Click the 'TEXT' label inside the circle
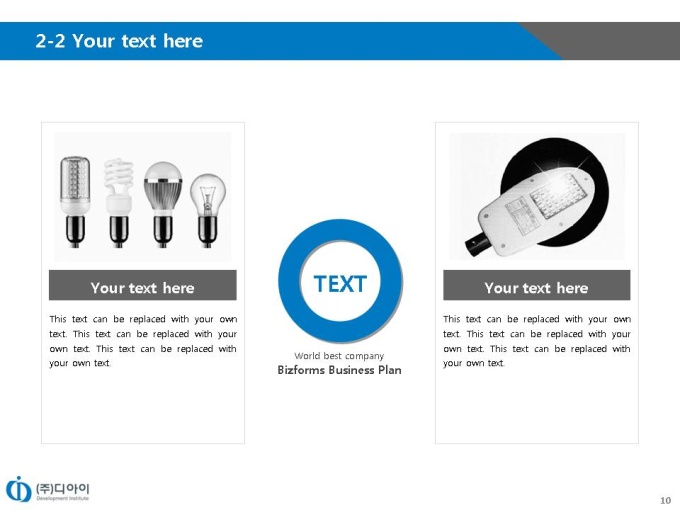This screenshot has height=510, width=680. pyautogui.click(x=340, y=284)
